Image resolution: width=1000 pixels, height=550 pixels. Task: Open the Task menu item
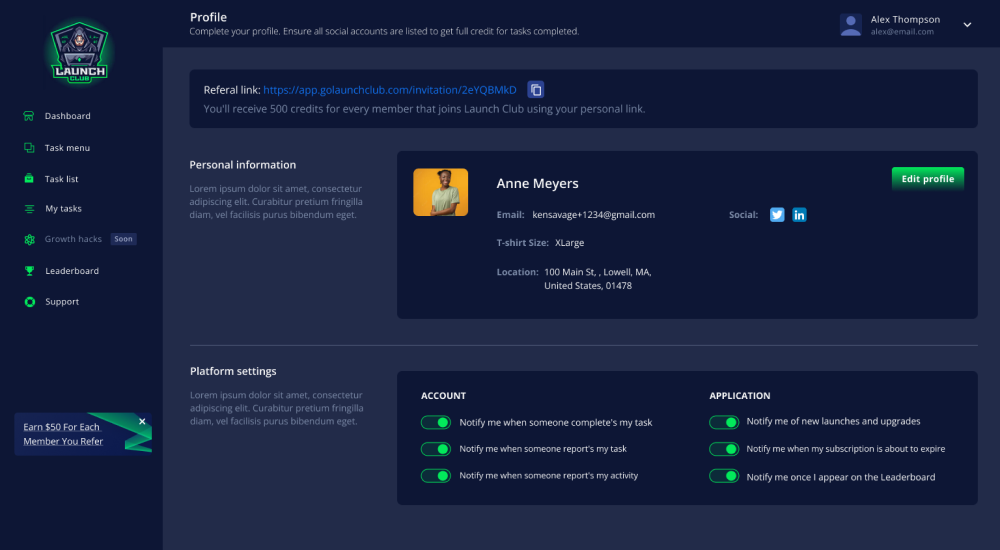tap(67, 147)
